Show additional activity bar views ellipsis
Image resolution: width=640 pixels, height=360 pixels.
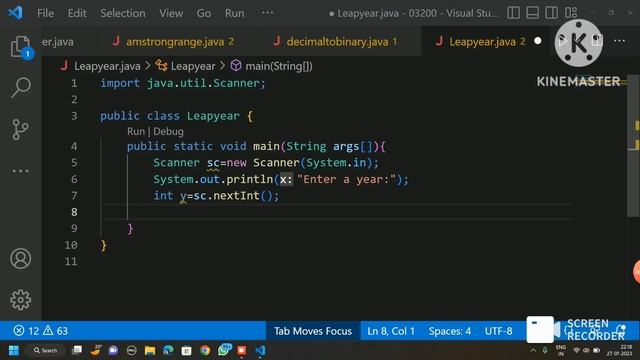click(20, 171)
